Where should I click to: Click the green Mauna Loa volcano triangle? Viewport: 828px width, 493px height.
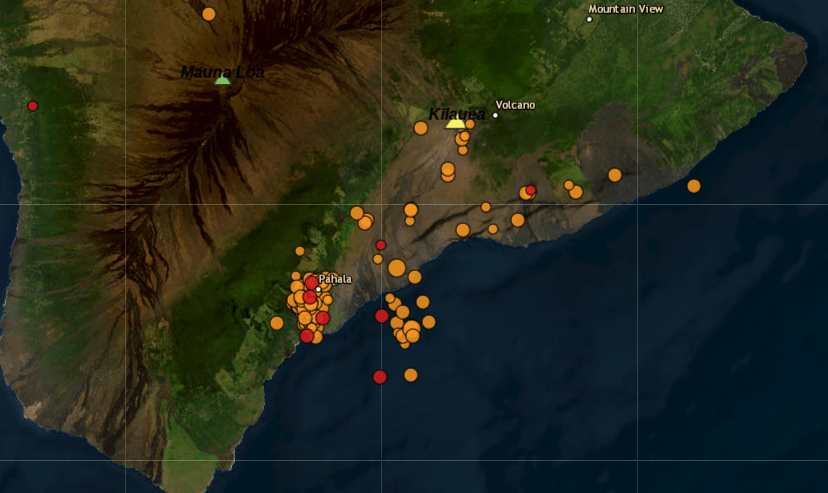point(222,80)
